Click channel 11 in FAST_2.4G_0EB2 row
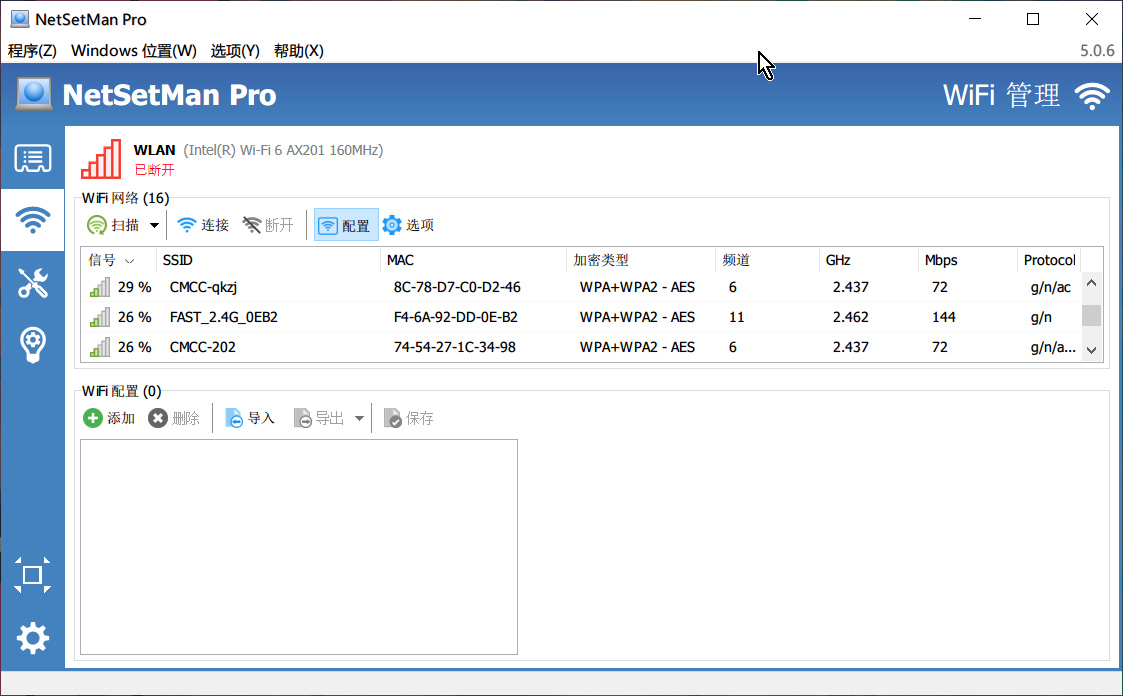The width and height of the screenshot is (1123, 696). [x=736, y=317]
